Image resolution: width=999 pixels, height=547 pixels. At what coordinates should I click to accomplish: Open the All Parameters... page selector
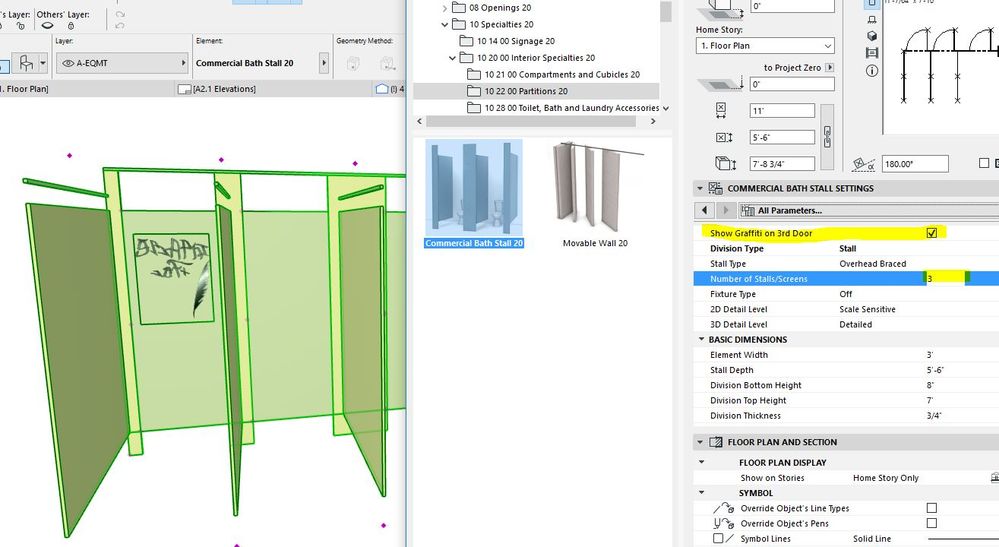[x=868, y=210]
